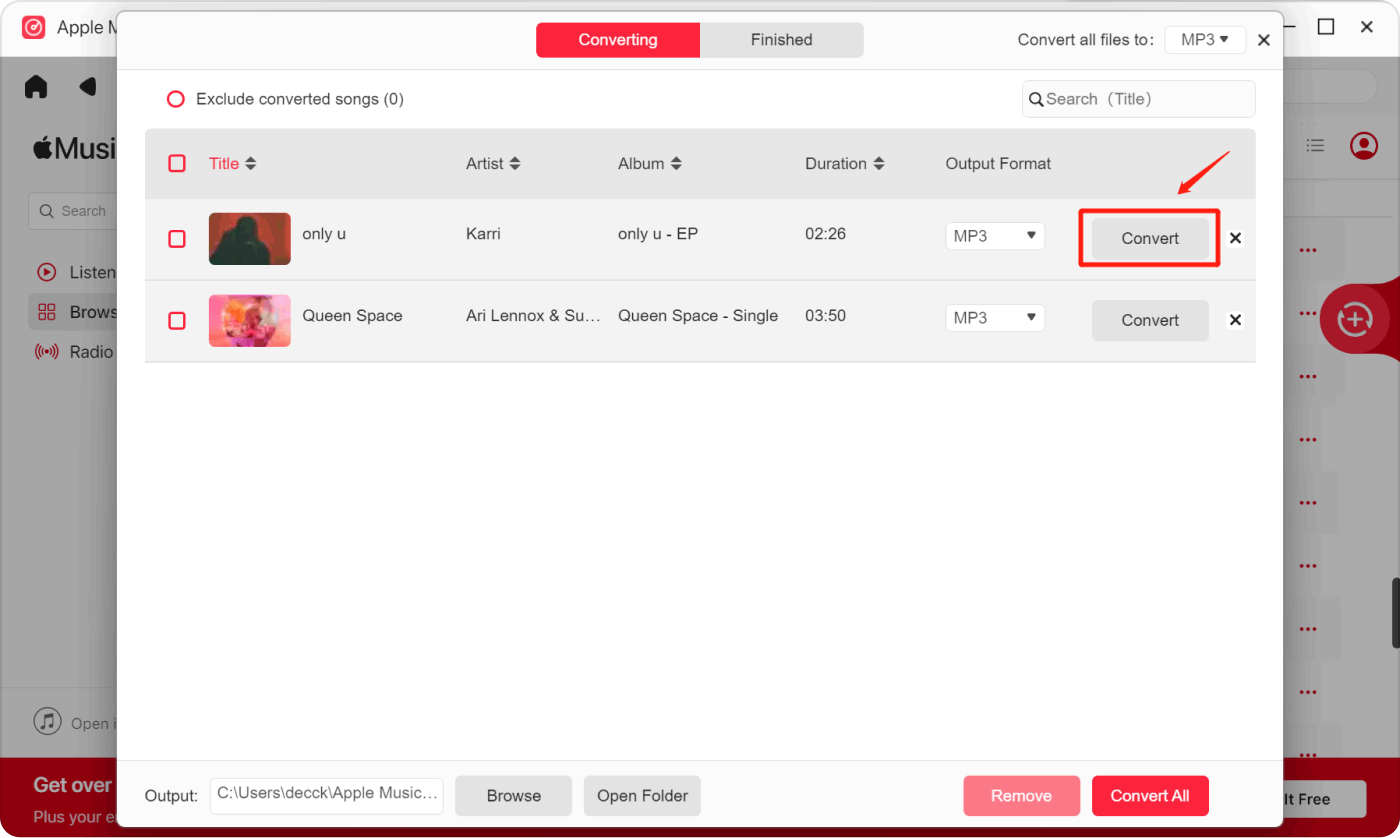Switch to the Converting tab

point(618,40)
